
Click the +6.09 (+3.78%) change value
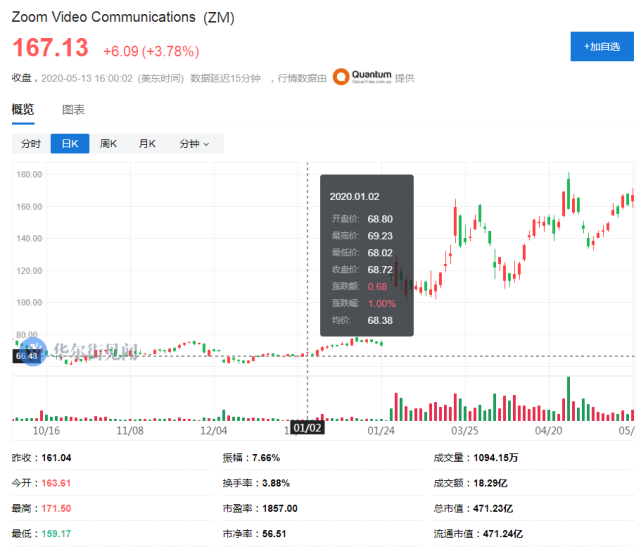(151, 52)
